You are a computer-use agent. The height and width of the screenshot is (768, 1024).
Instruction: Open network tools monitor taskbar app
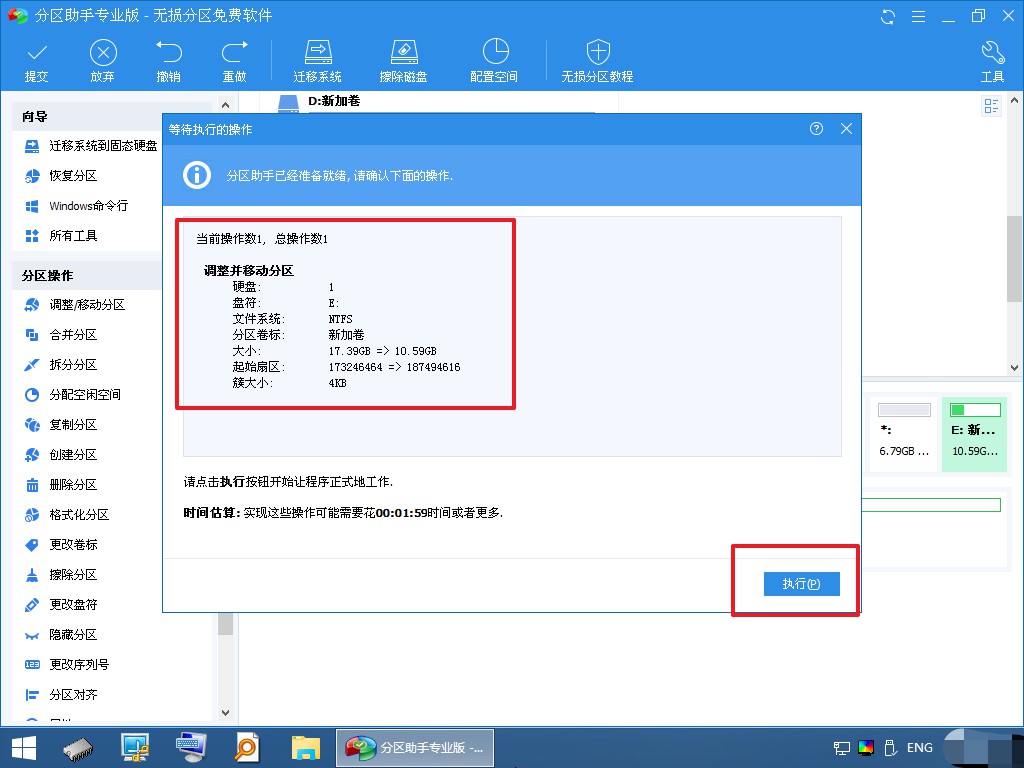point(136,748)
